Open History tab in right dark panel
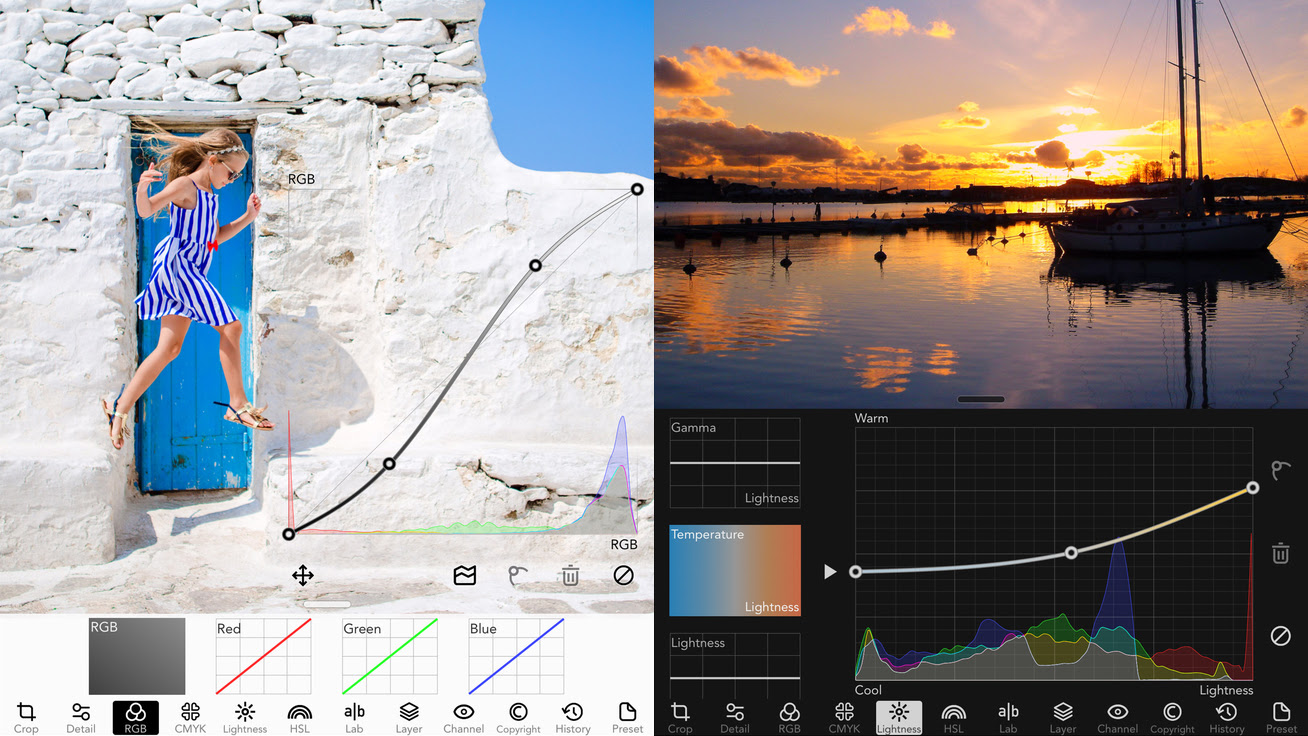The image size is (1308, 736). coord(1227,717)
